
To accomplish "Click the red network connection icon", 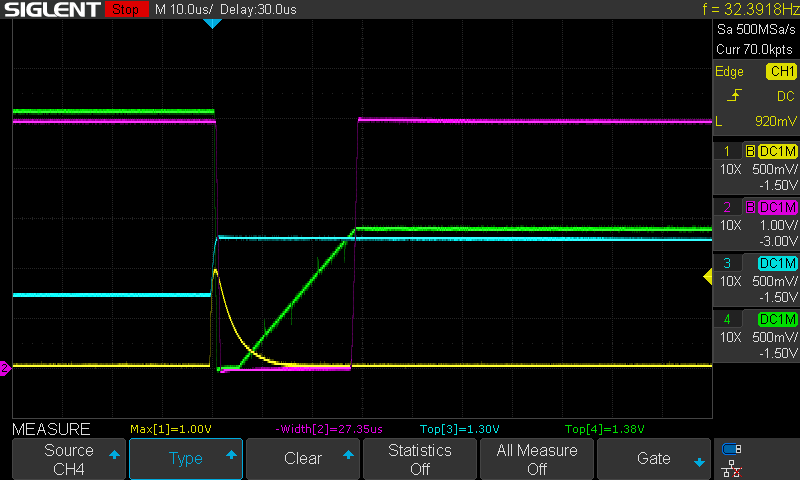I will [731, 468].
